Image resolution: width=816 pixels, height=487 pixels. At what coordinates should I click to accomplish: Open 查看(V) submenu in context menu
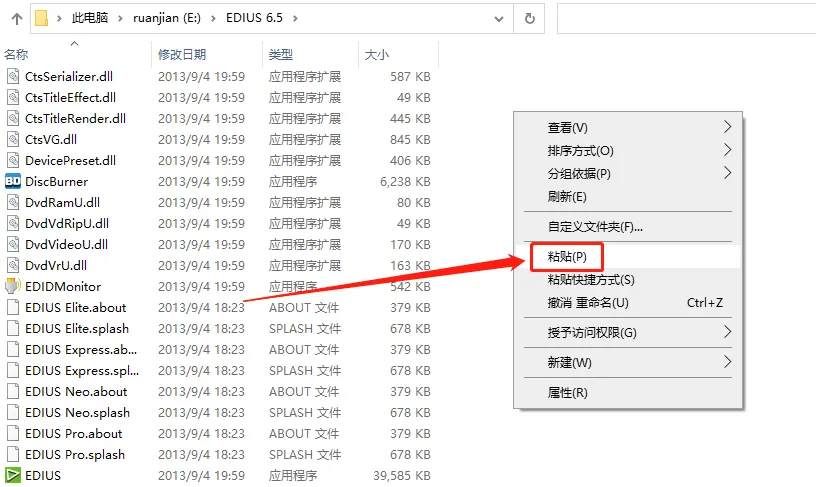628,127
